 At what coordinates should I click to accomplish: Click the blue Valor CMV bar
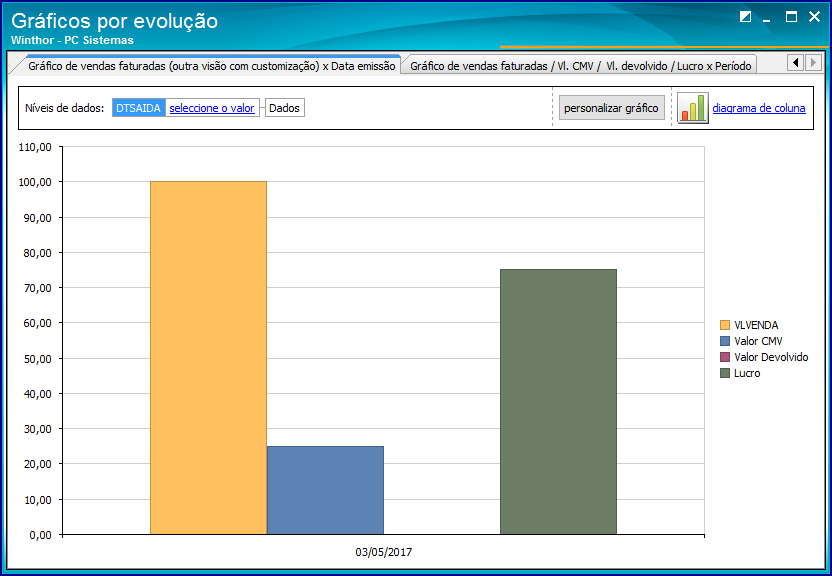pos(325,490)
